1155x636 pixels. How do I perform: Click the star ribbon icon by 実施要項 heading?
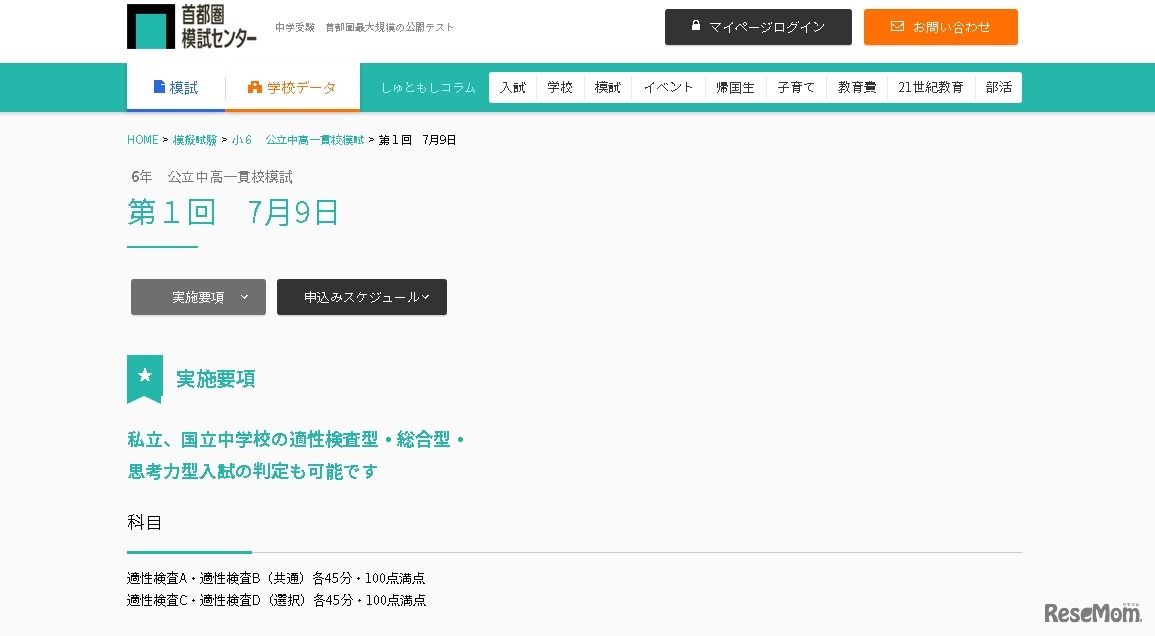[x=144, y=379]
